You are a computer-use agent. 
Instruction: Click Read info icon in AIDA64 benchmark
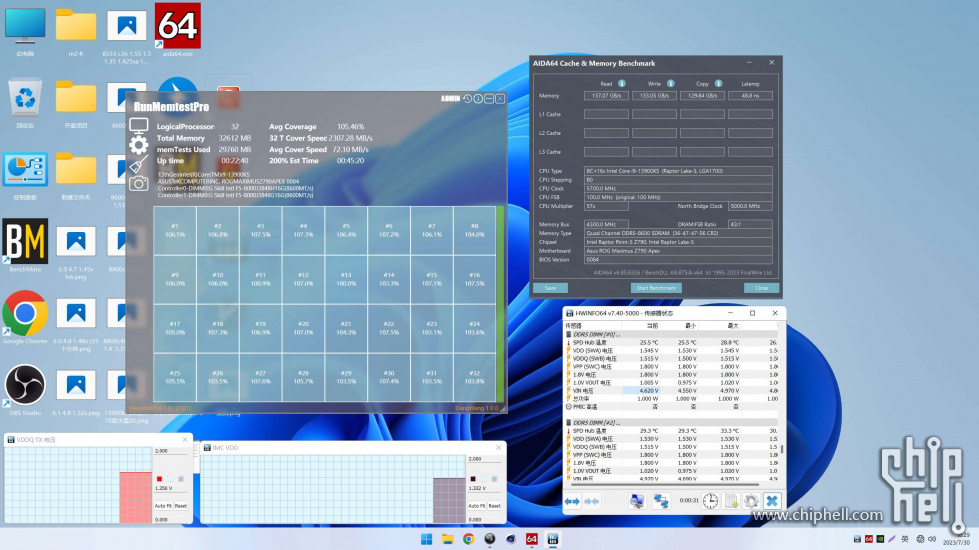click(622, 84)
